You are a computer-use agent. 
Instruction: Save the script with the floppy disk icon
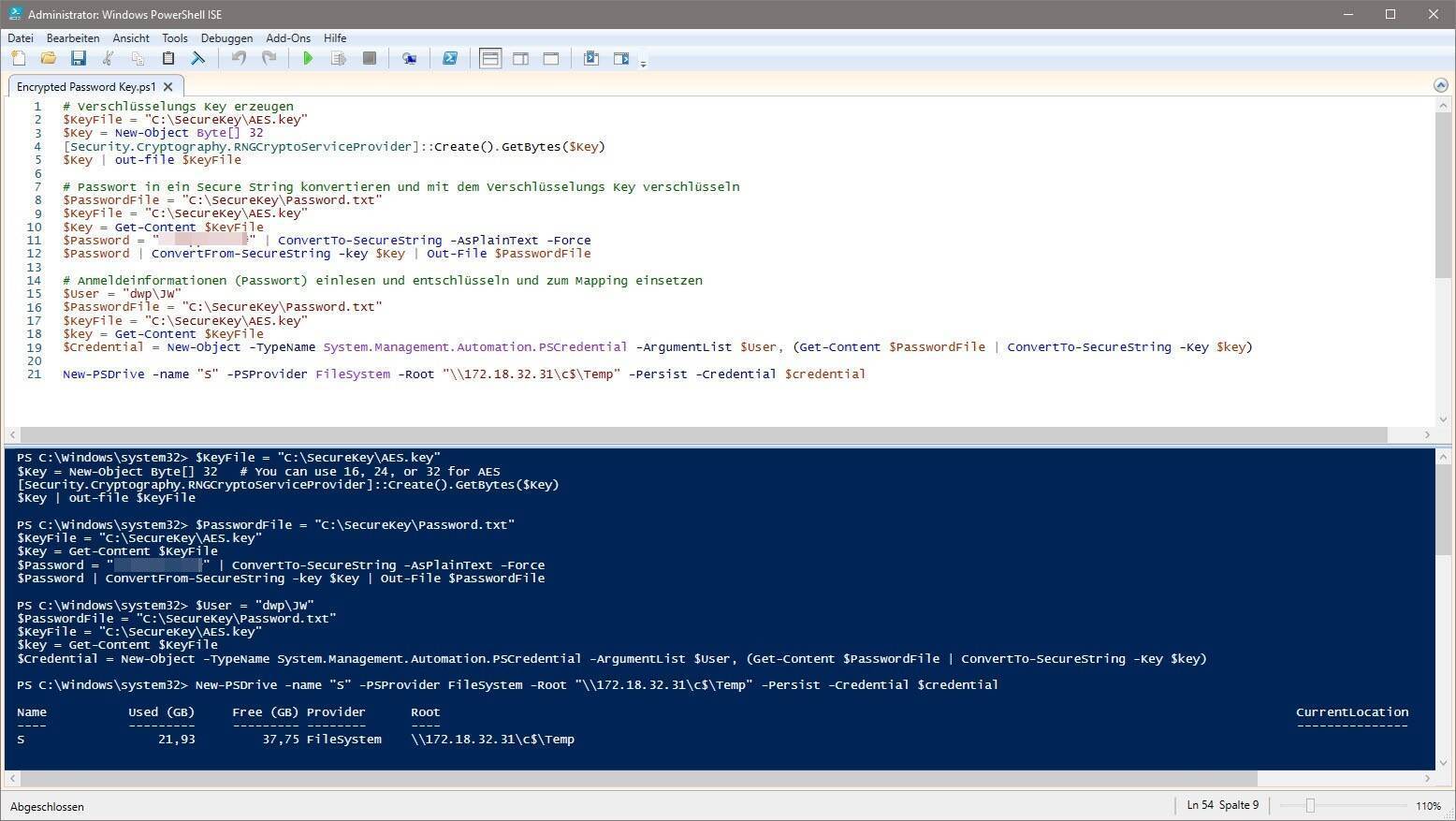79,59
